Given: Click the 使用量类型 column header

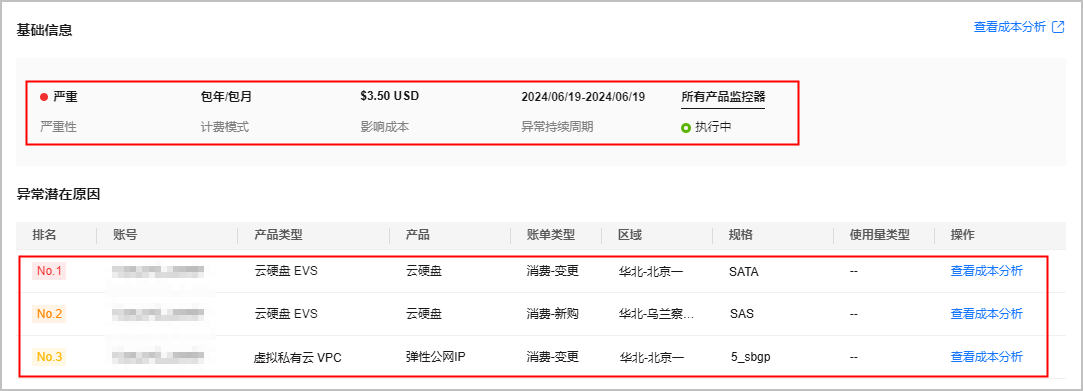Looking at the screenshot, I should point(880,235).
